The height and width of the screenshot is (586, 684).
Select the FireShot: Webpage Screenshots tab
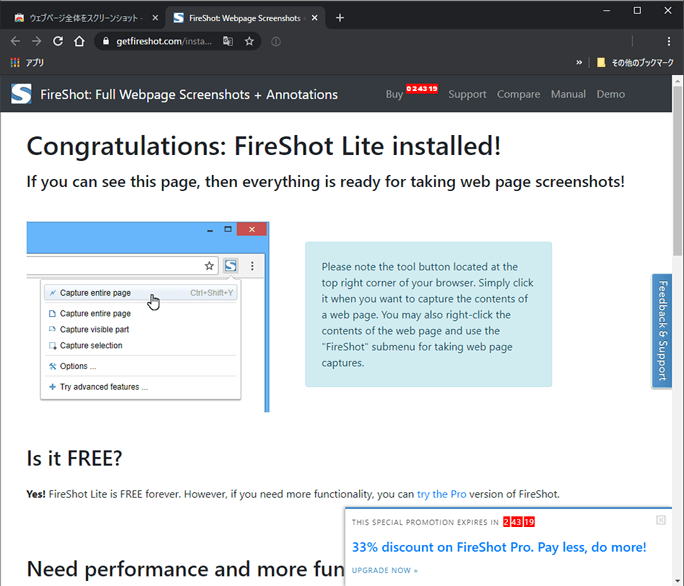coord(244,18)
